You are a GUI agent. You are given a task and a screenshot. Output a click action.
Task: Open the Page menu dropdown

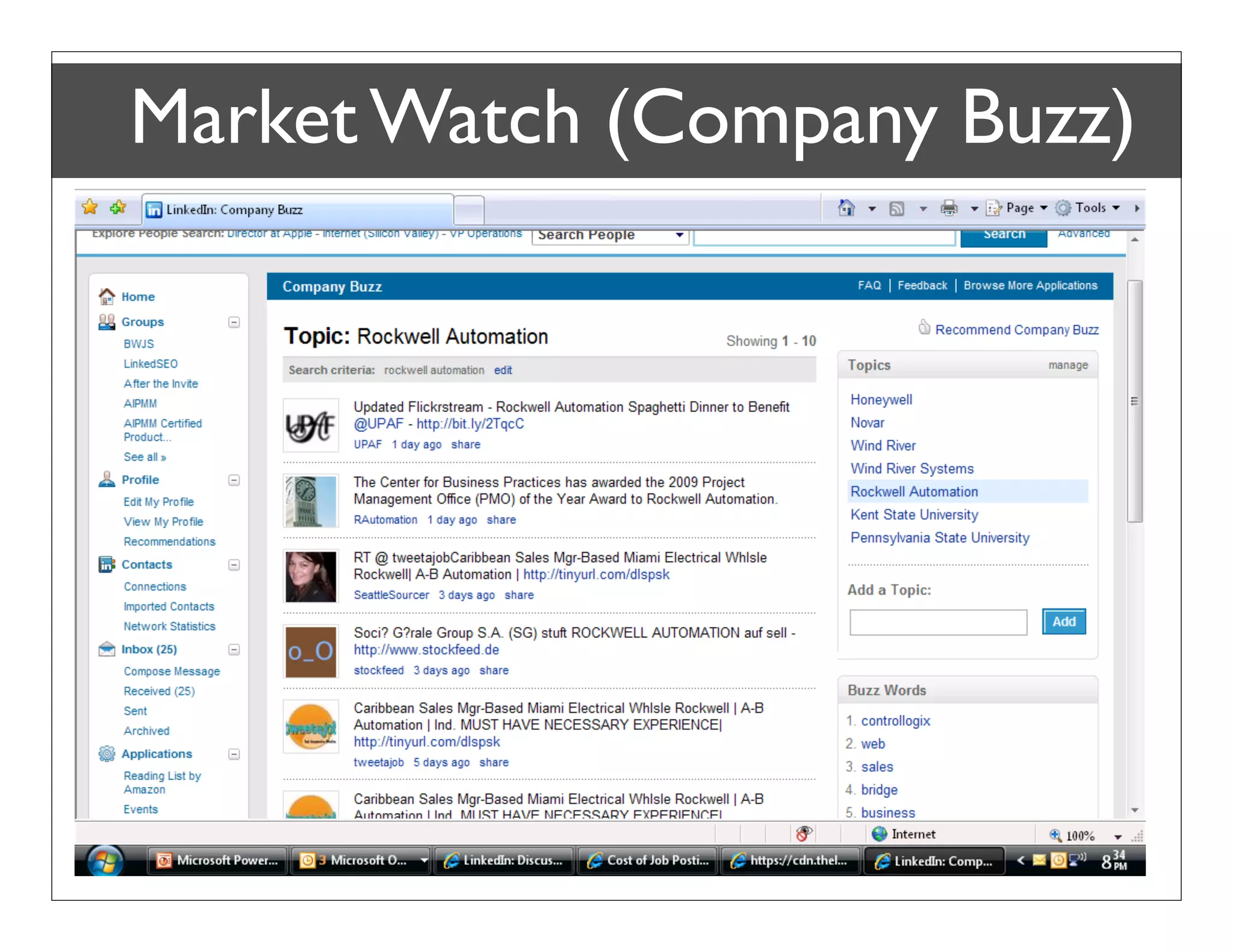tap(1017, 208)
